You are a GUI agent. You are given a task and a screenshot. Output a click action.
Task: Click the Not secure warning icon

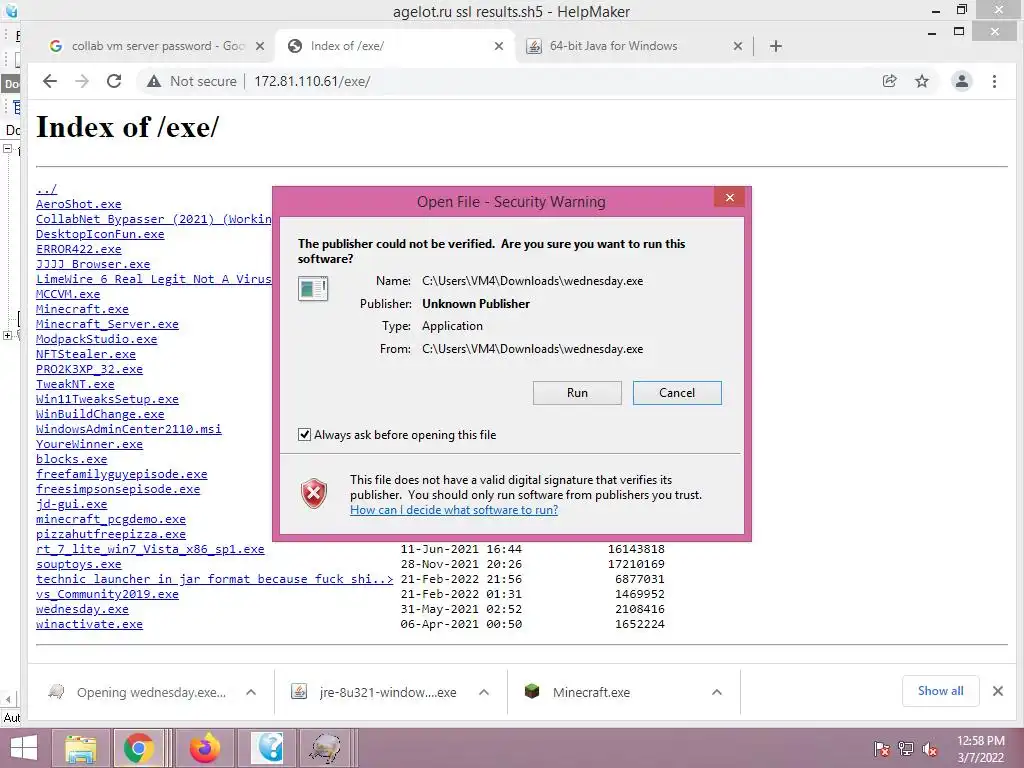[153, 81]
